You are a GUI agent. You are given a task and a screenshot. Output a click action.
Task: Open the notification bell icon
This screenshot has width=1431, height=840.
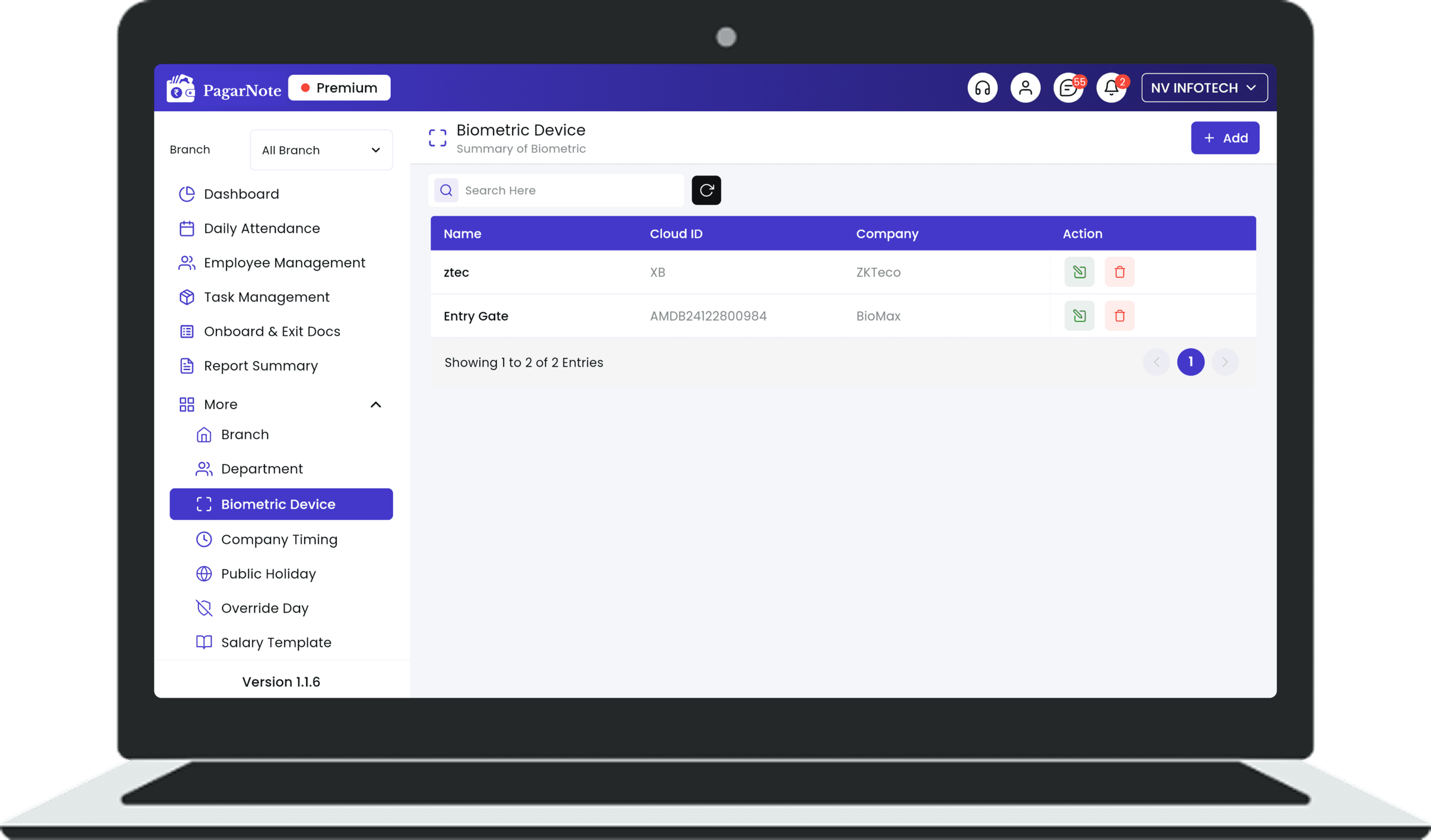(x=1111, y=88)
